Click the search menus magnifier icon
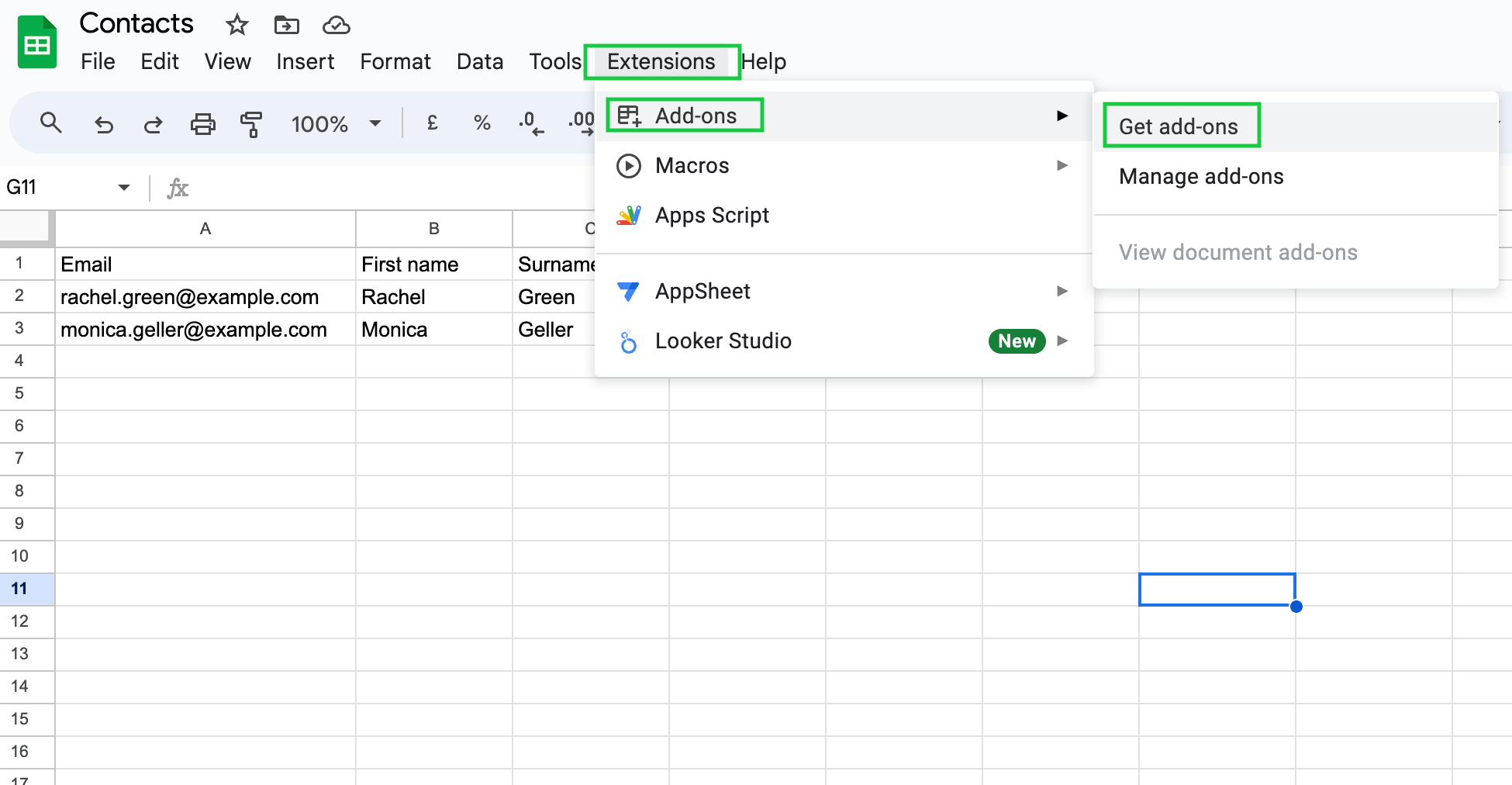Screen dimensions: 1512x785 pos(51,123)
